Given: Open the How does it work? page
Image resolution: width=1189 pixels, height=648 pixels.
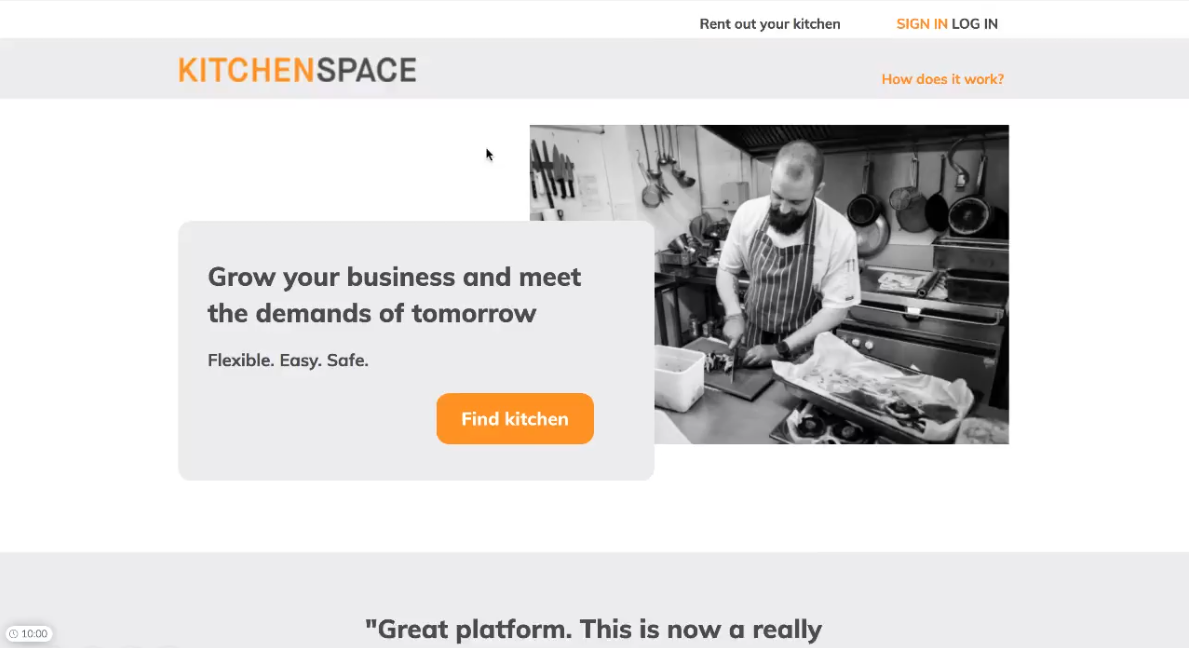Looking at the screenshot, I should pos(943,79).
